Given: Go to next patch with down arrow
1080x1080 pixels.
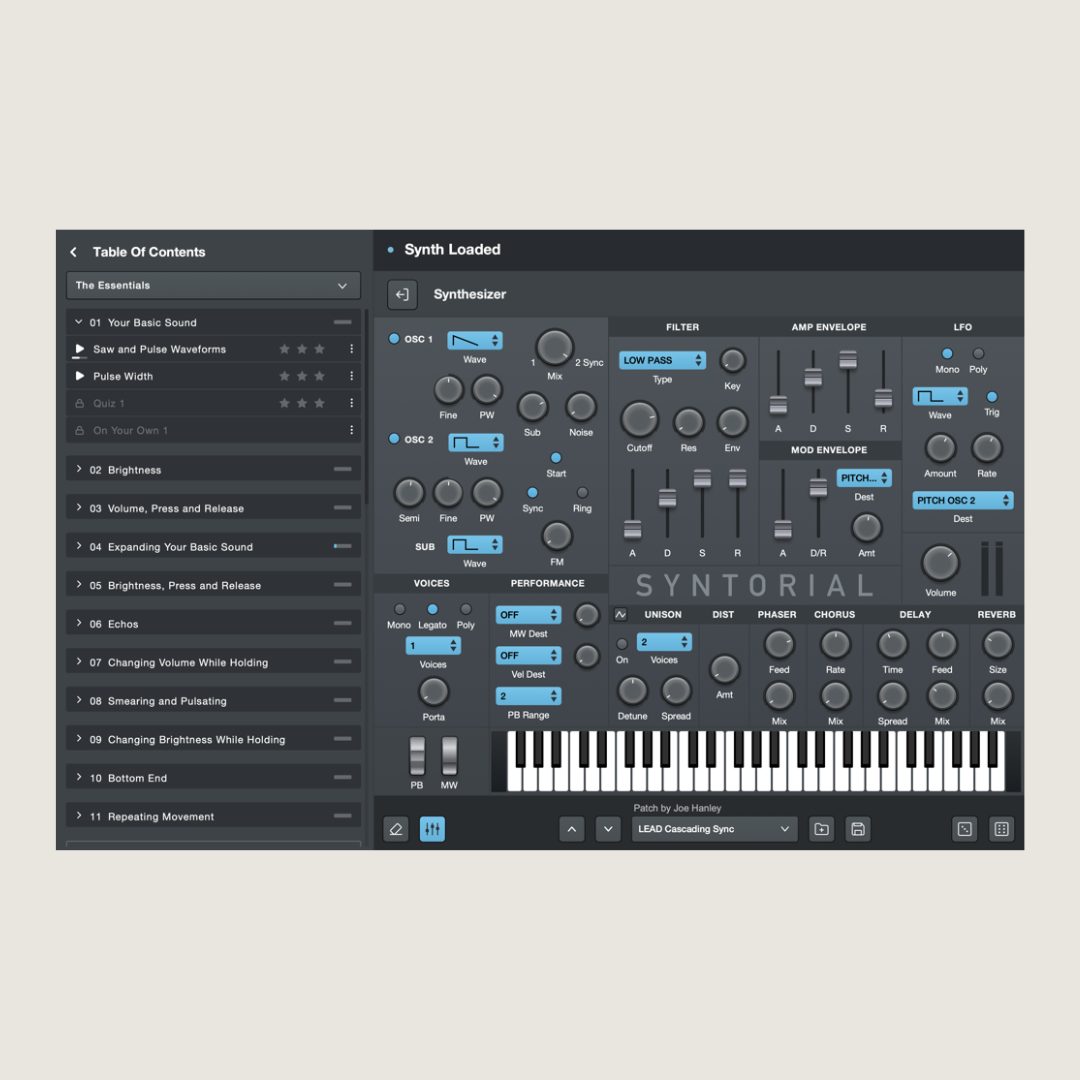Looking at the screenshot, I should click(608, 829).
